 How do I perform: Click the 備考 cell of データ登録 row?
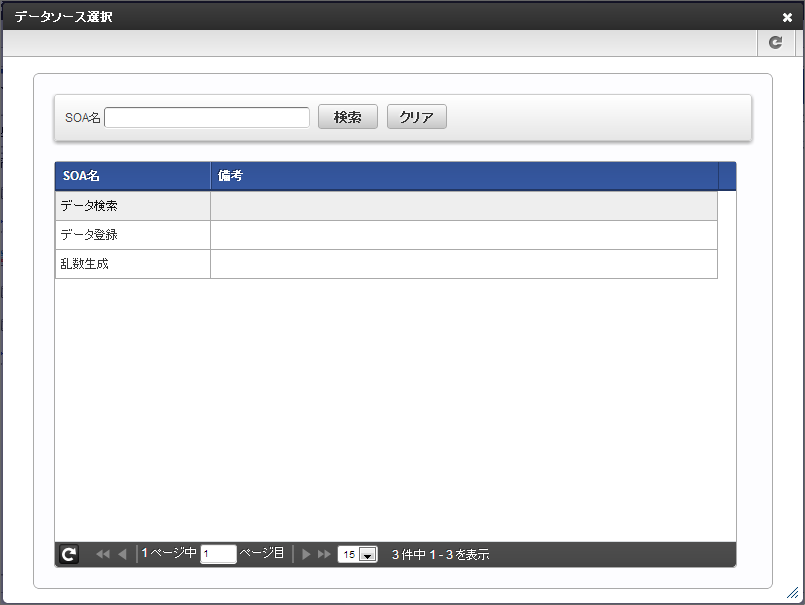464,235
